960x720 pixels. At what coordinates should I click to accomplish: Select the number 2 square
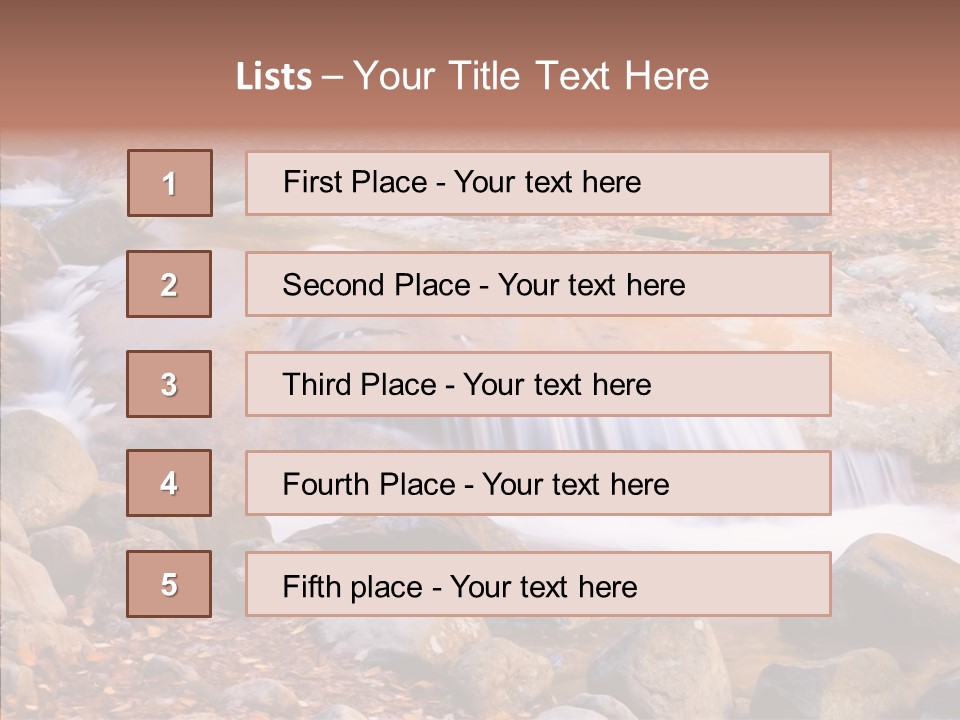pos(169,284)
